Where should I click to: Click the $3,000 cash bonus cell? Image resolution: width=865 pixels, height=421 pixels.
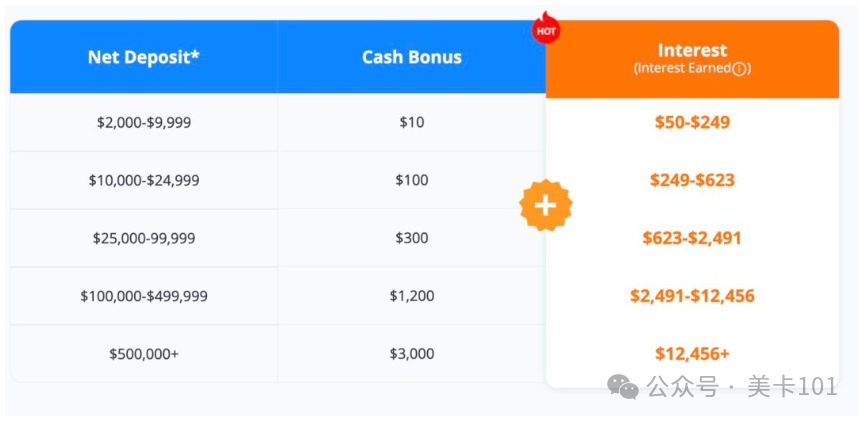click(412, 354)
